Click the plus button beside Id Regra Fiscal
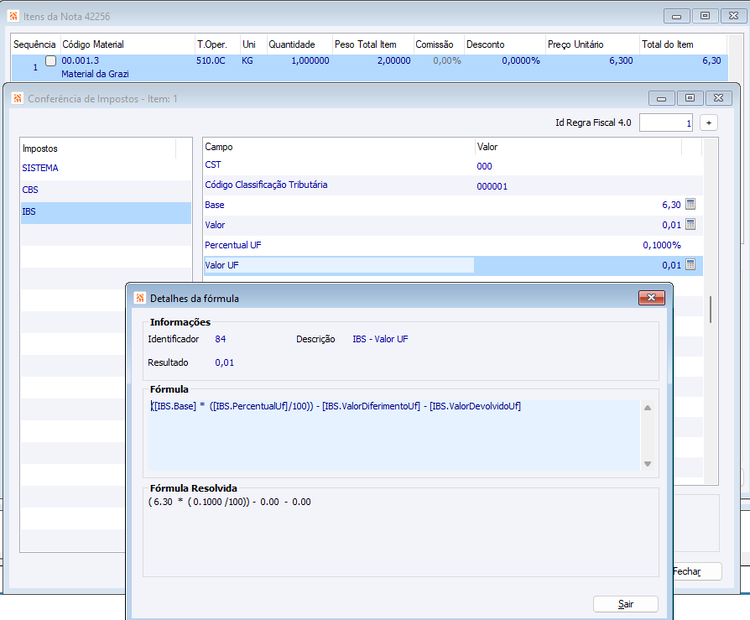This screenshot has width=750, height=620. (x=709, y=123)
